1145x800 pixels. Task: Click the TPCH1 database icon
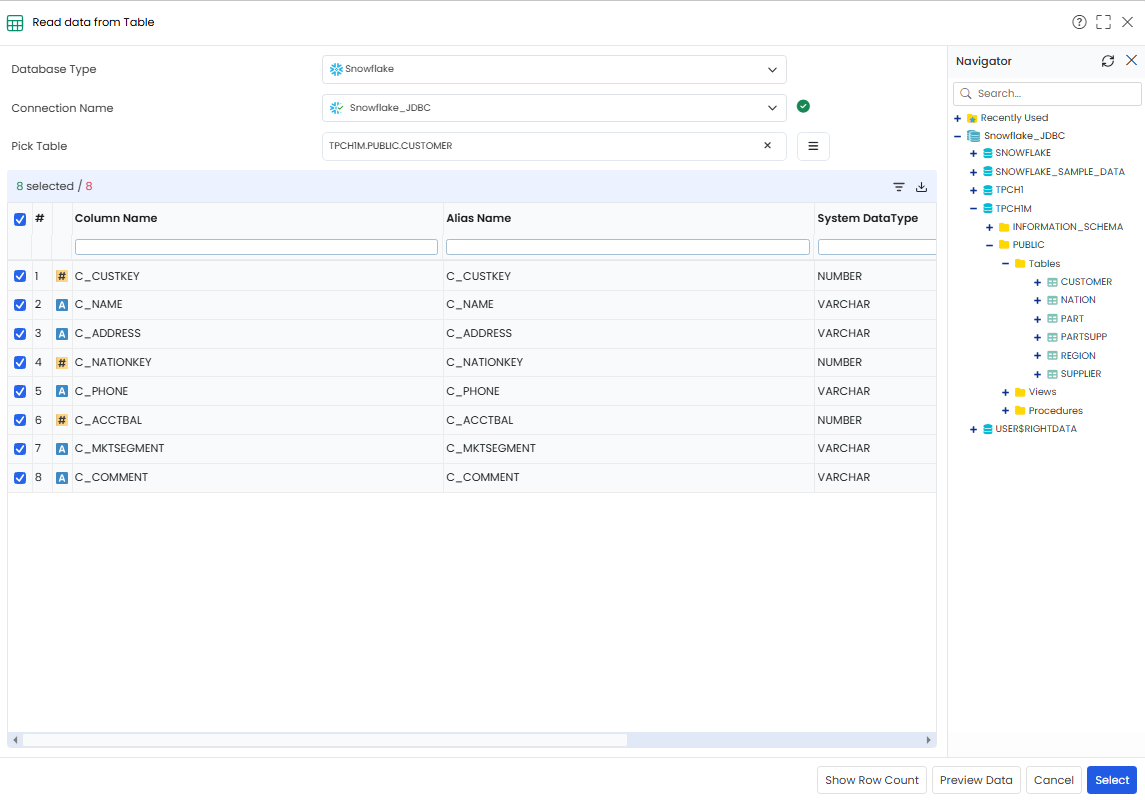pos(987,190)
